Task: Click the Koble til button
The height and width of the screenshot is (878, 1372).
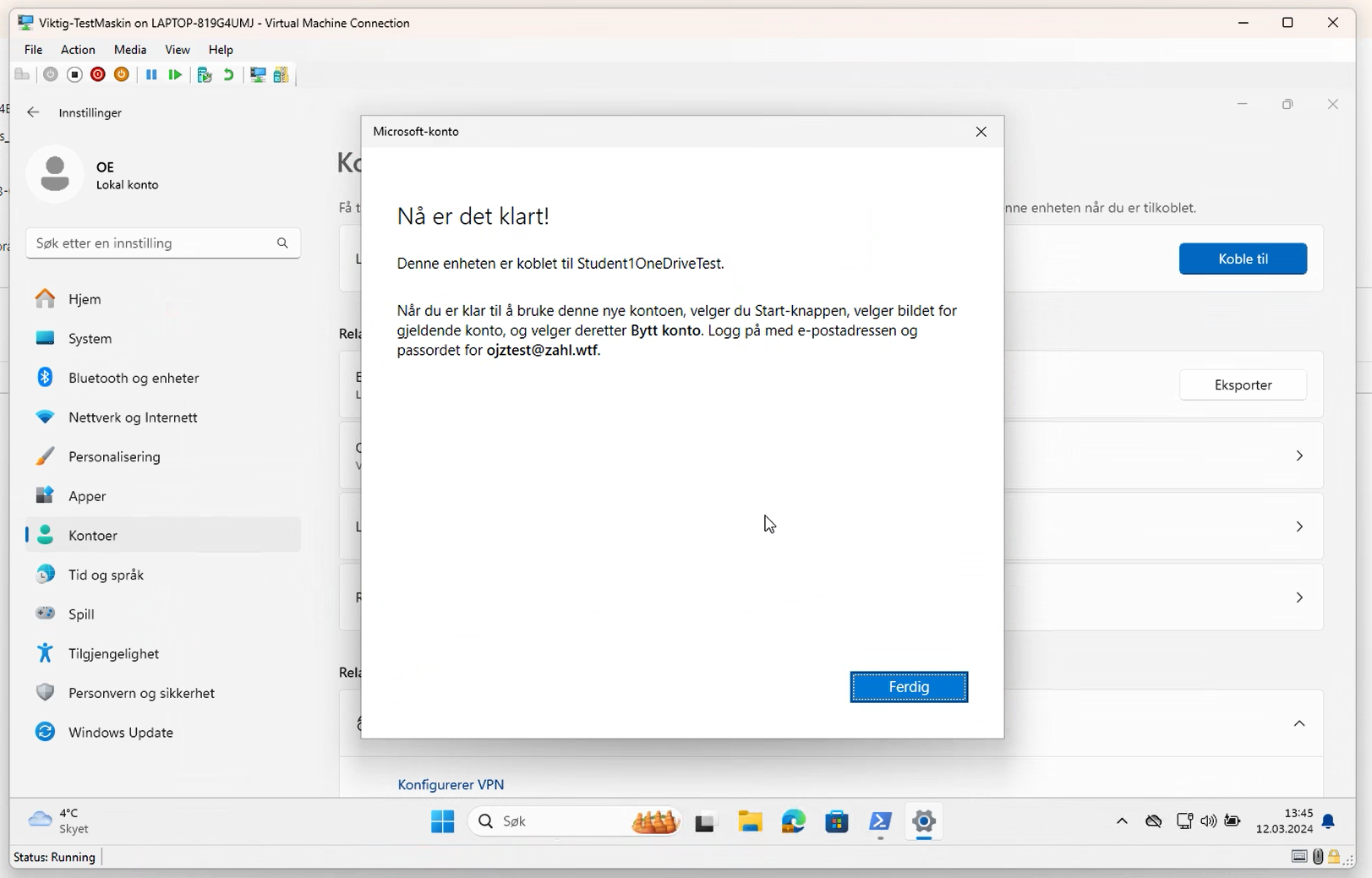Action: pos(1243,259)
